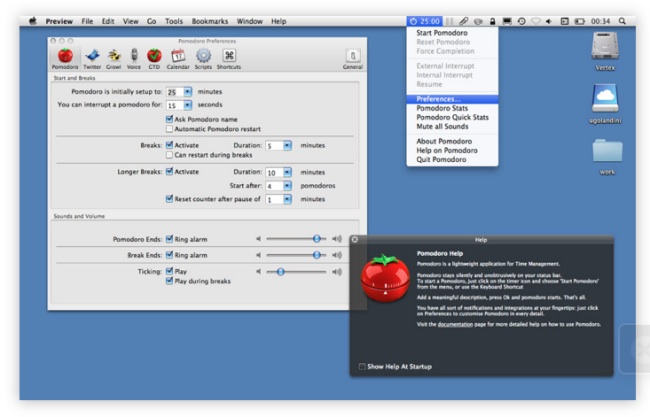Toggle the Ask Pomodoro name checkbox
Image resolution: width=650 pixels, height=417 pixels.
168,119
